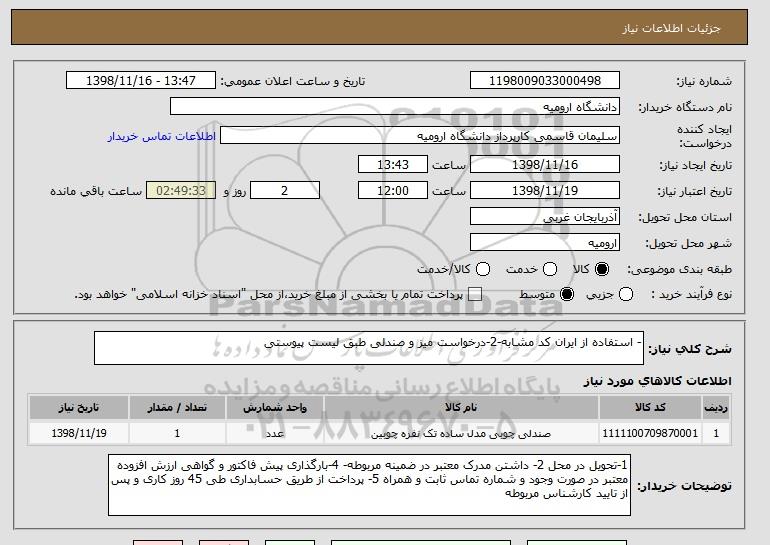Click the requester field سلیمان قاسمی
770x545 pixels.
(420, 136)
